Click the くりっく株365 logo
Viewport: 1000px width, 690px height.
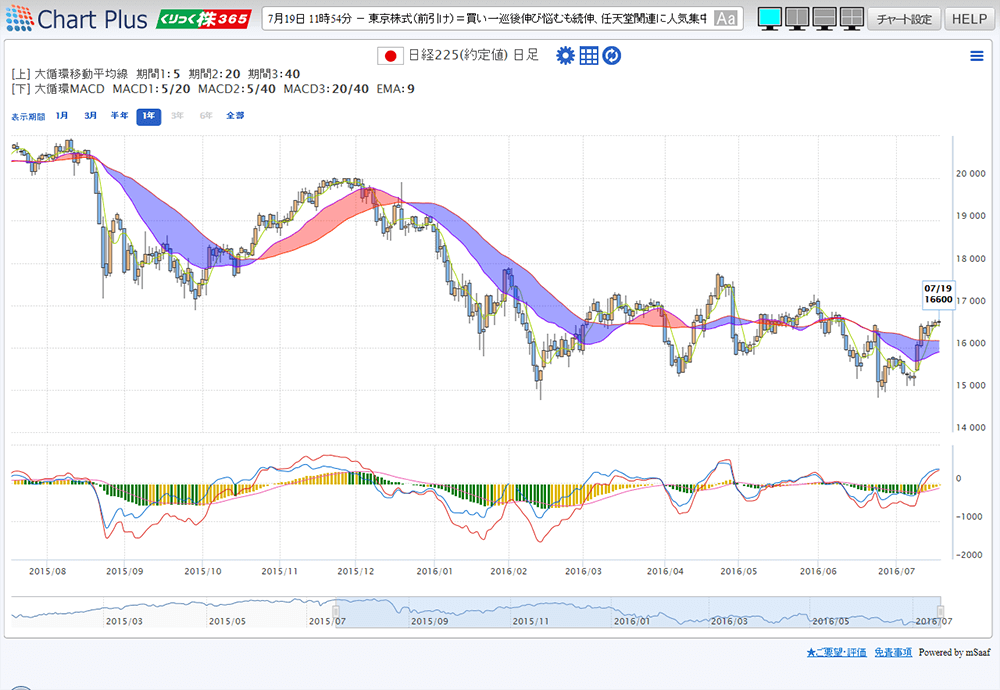click(x=203, y=19)
